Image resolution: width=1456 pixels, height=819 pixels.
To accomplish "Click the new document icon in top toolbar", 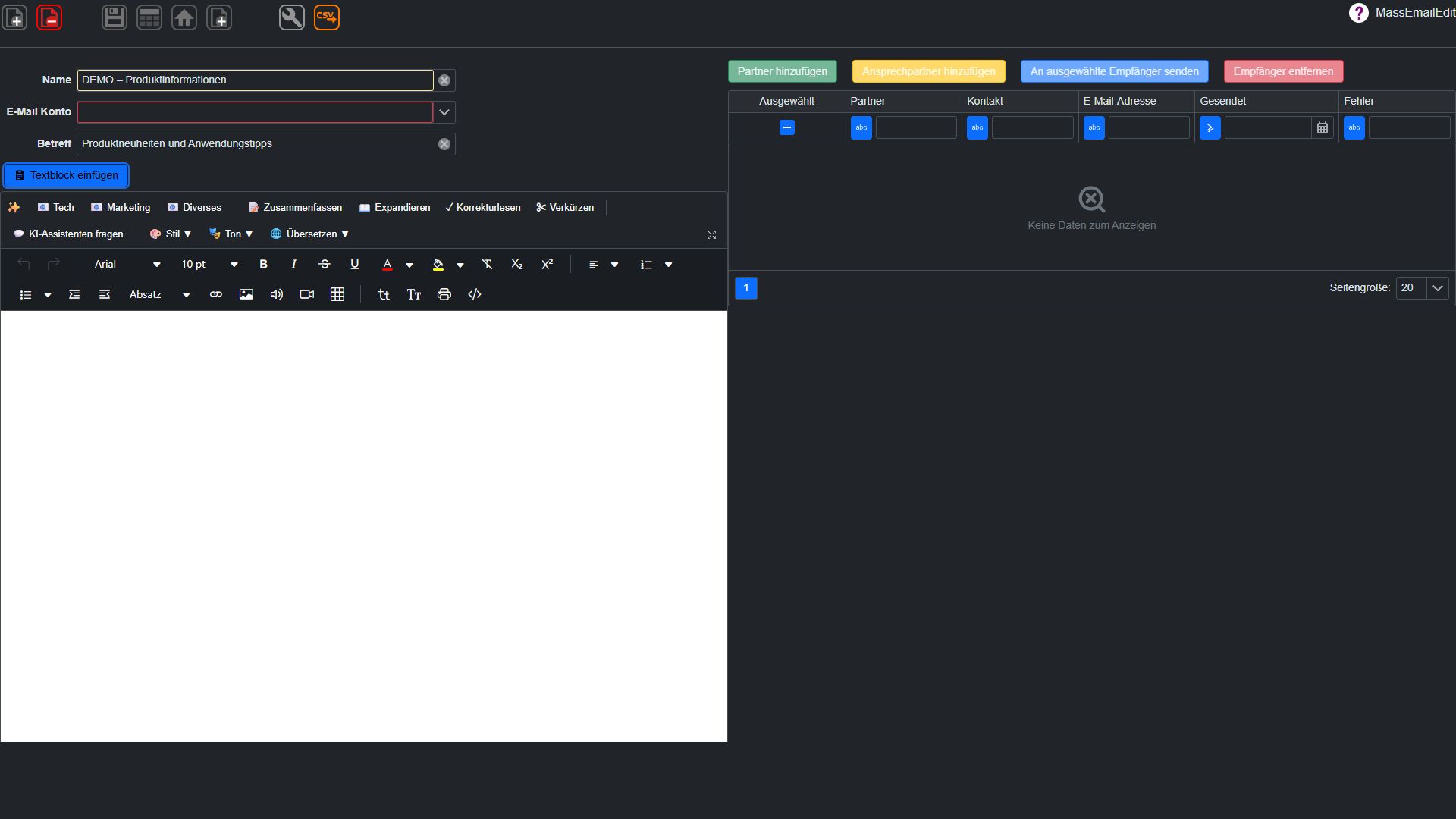I will tap(15, 17).
